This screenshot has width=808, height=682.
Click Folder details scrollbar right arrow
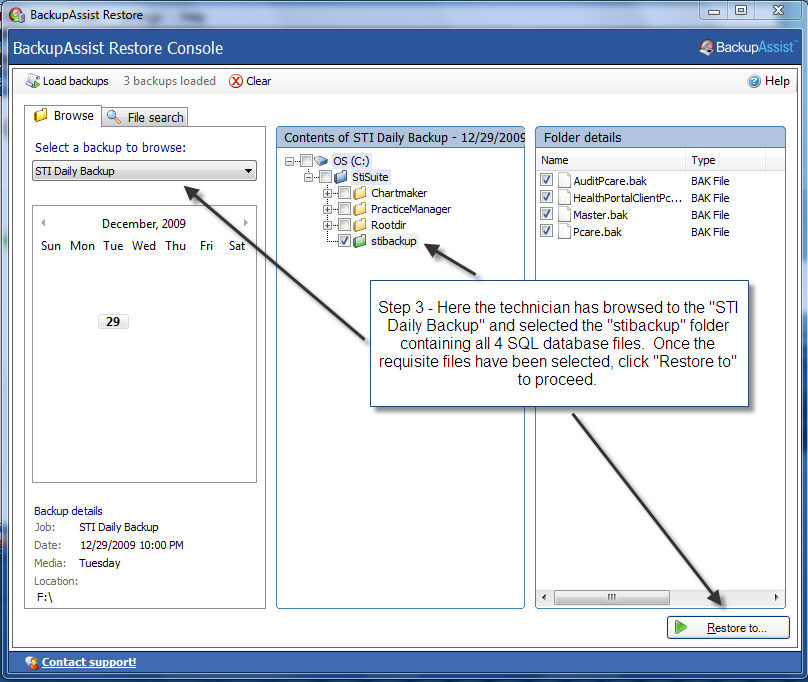tap(777, 597)
